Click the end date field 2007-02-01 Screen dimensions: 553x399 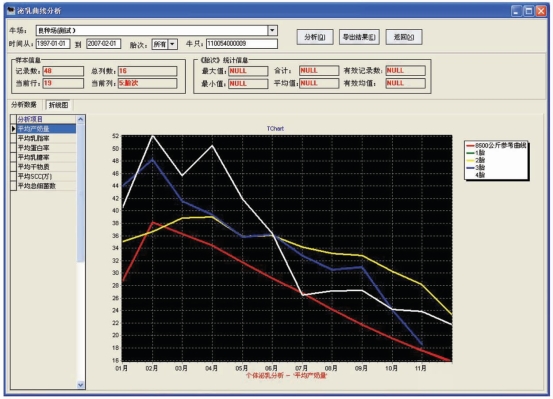coord(104,44)
